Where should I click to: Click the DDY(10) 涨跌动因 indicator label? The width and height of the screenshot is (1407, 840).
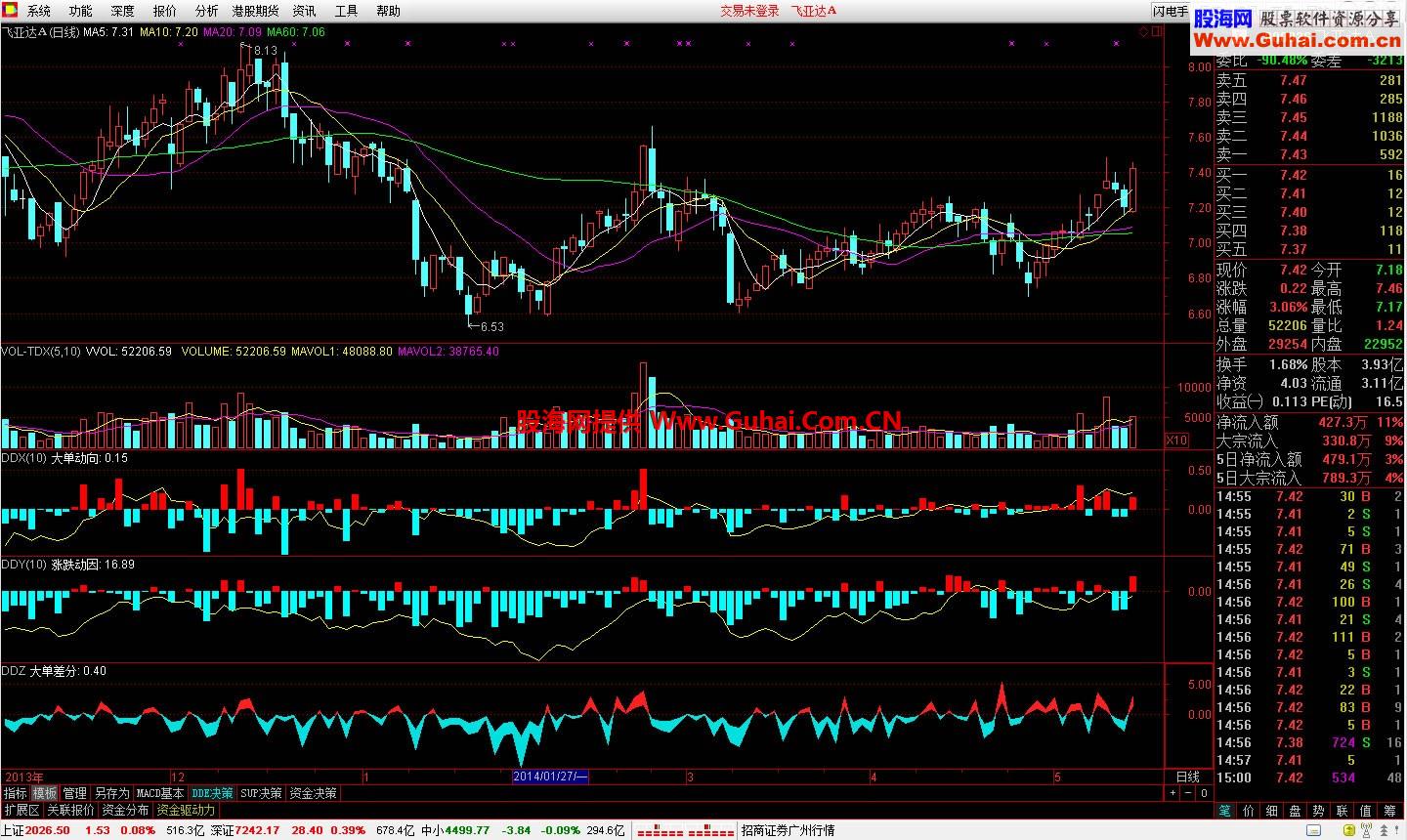tap(68, 564)
